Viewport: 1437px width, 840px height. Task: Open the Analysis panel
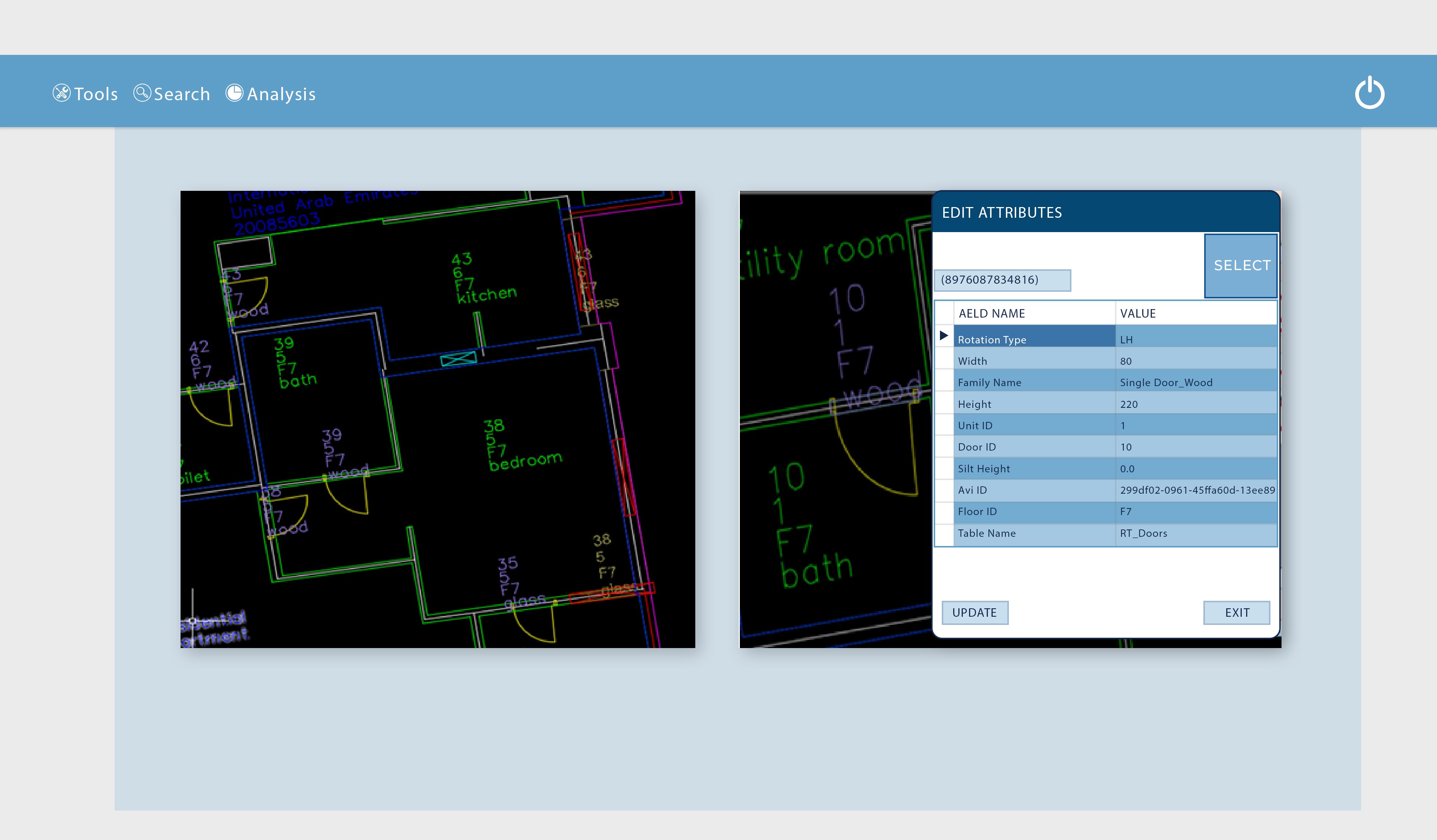pyautogui.click(x=272, y=94)
